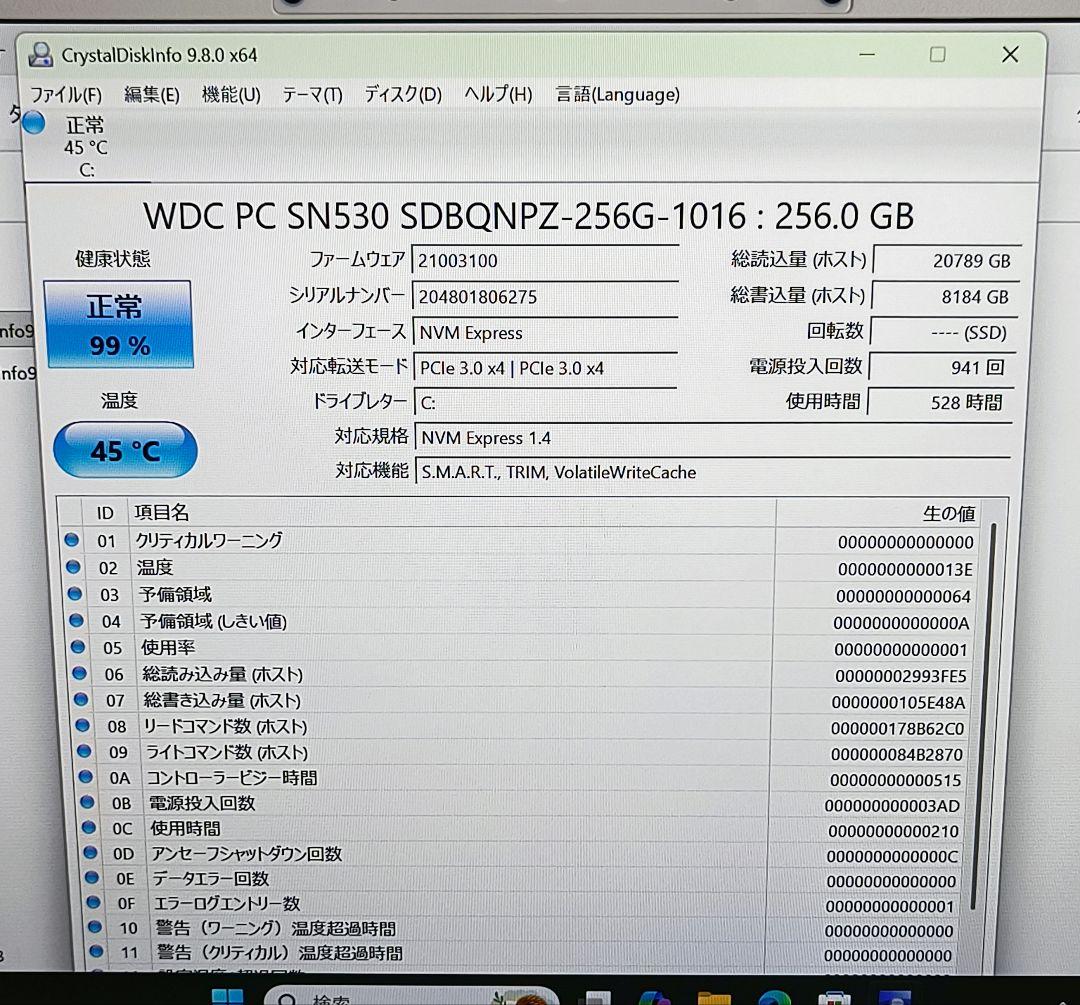This screenshot has width=1080, height=1005.
Task: Click status dot for 0E データエラー回数
Action: [x=92, y=878]
